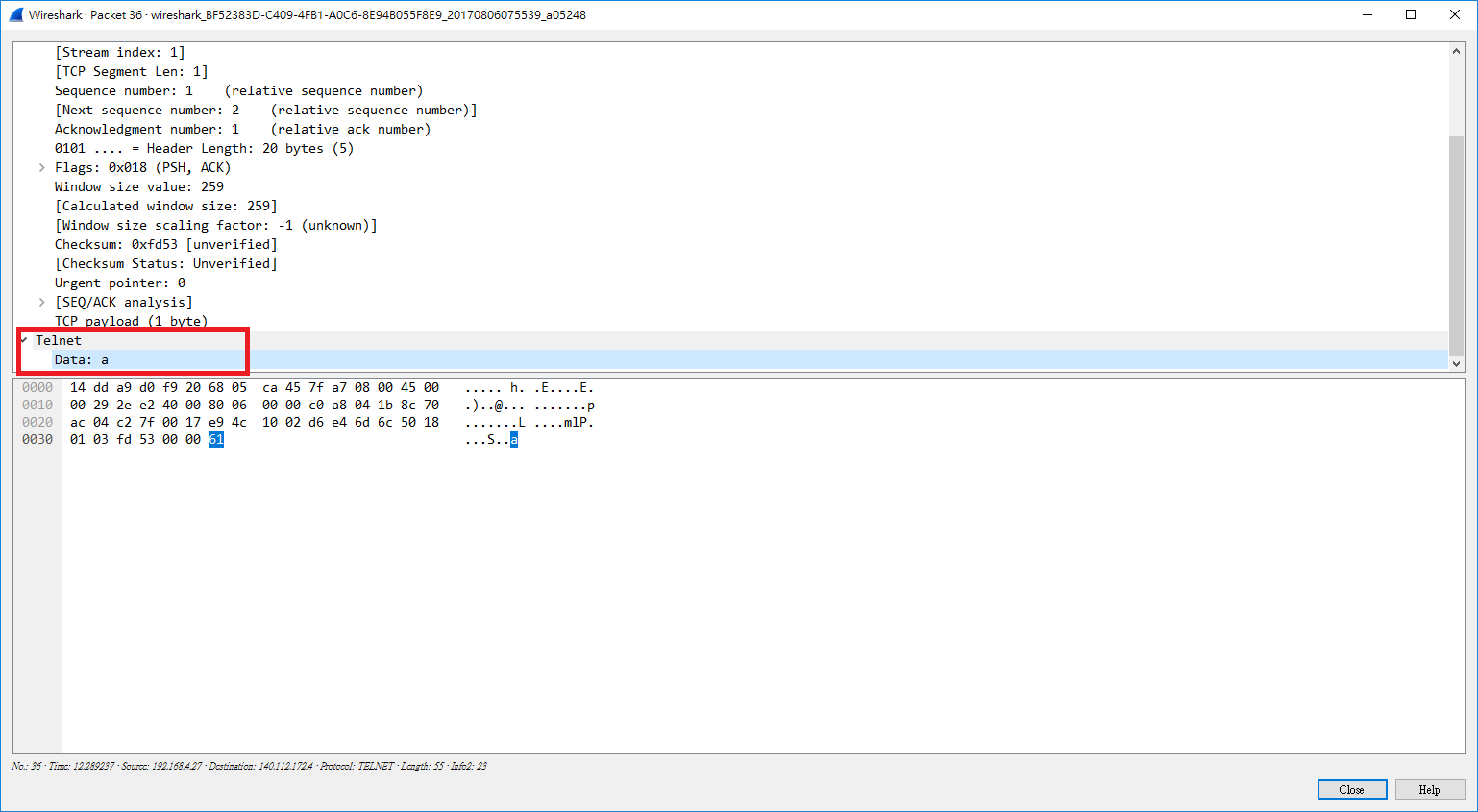Screen dimensions: 1478x812
Task: Click the ASCII text '....mlP.'
Action: click(564, 422)
